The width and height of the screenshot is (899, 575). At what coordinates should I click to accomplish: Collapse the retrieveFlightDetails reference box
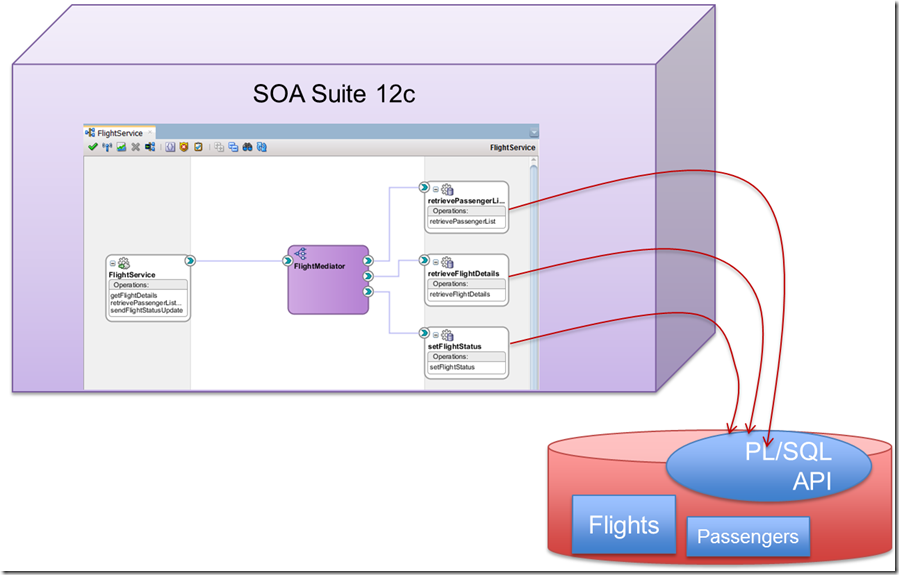tap(436, 262)
